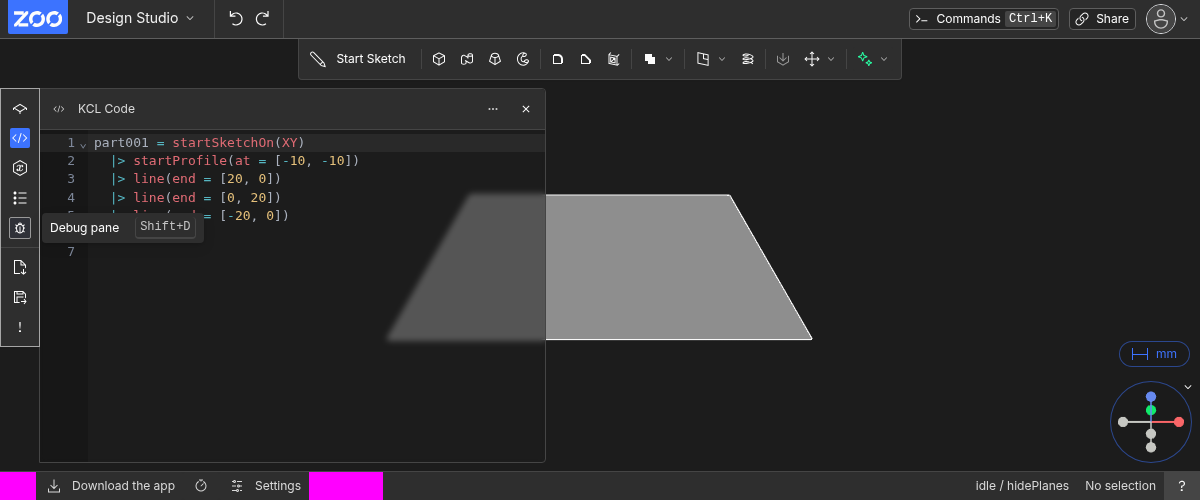
Task: Click the mm units indicator
Action: (x=1154, y=354)
